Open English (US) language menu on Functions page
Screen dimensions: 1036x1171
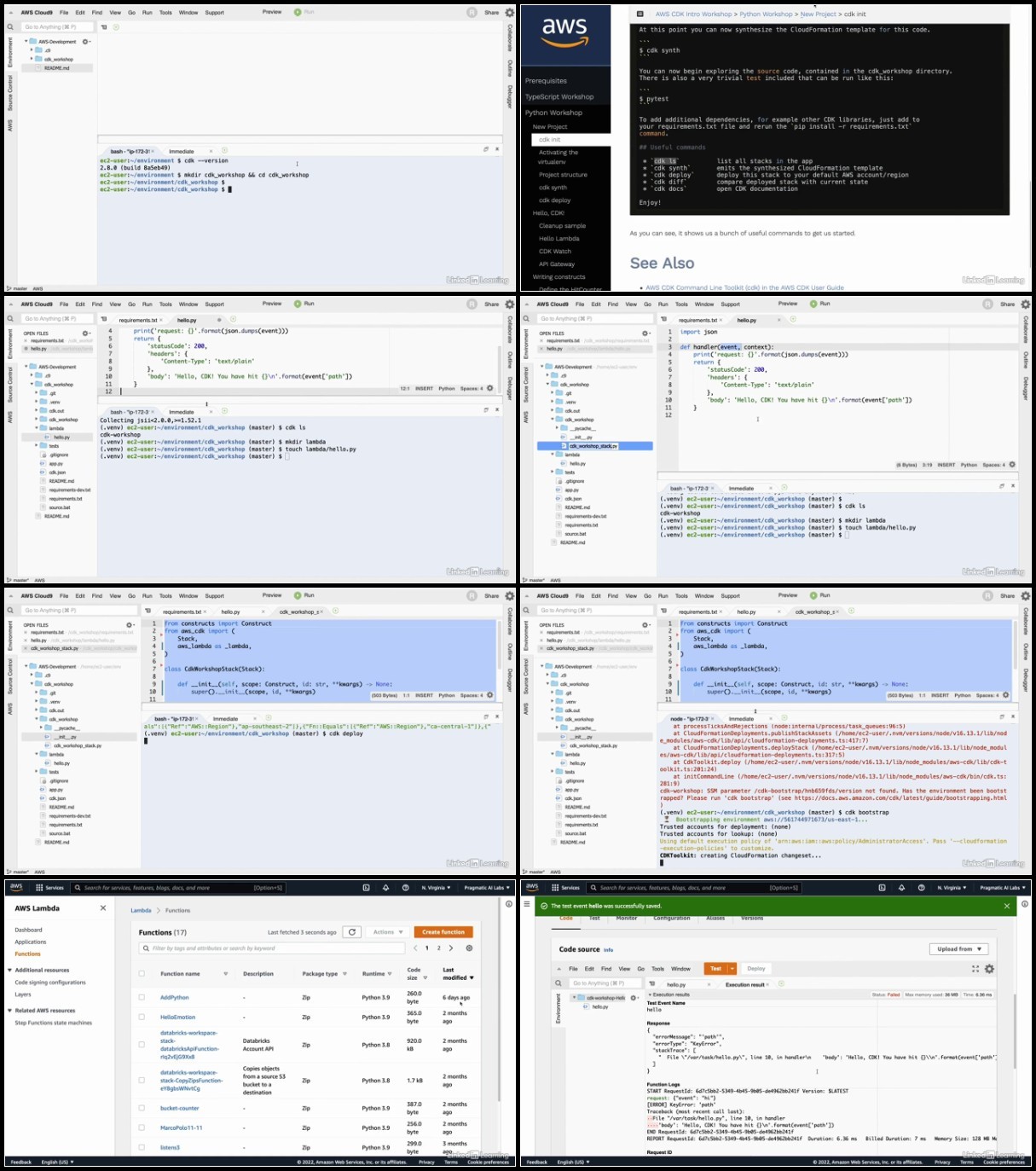(x=58, y=1162)
